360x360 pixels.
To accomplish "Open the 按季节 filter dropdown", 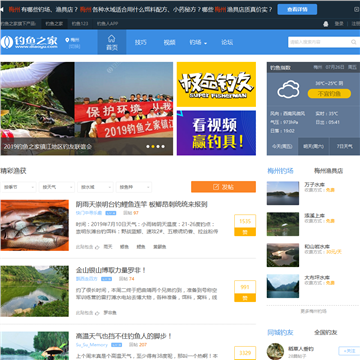I will pos(18,187).
